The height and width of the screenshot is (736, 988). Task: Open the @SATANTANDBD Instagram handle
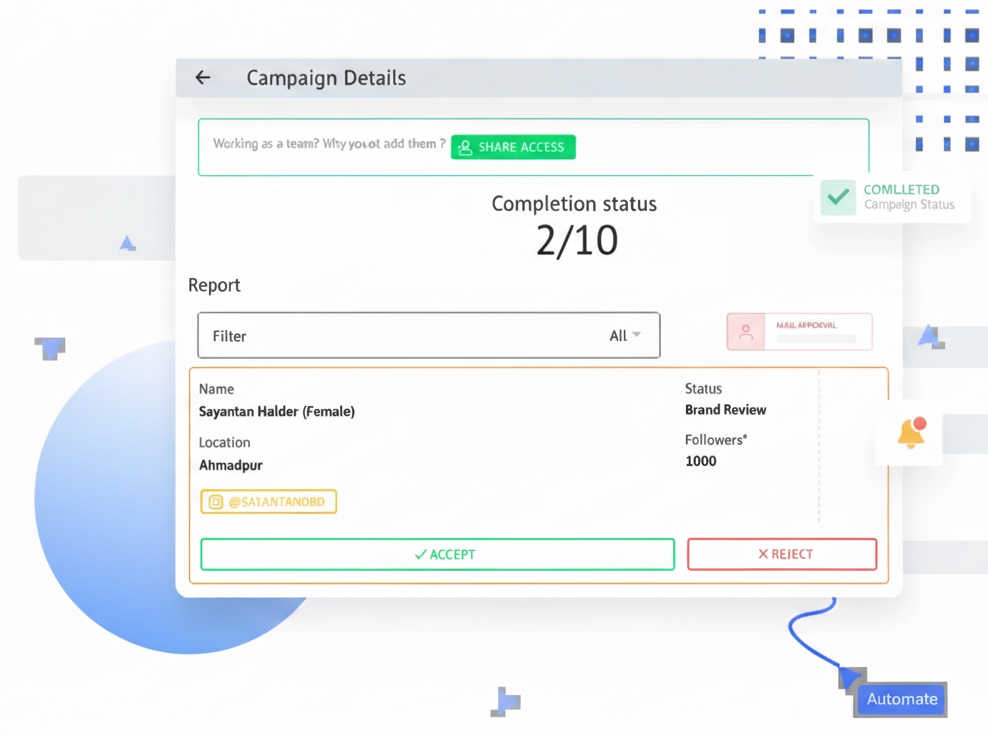(276, 502)
